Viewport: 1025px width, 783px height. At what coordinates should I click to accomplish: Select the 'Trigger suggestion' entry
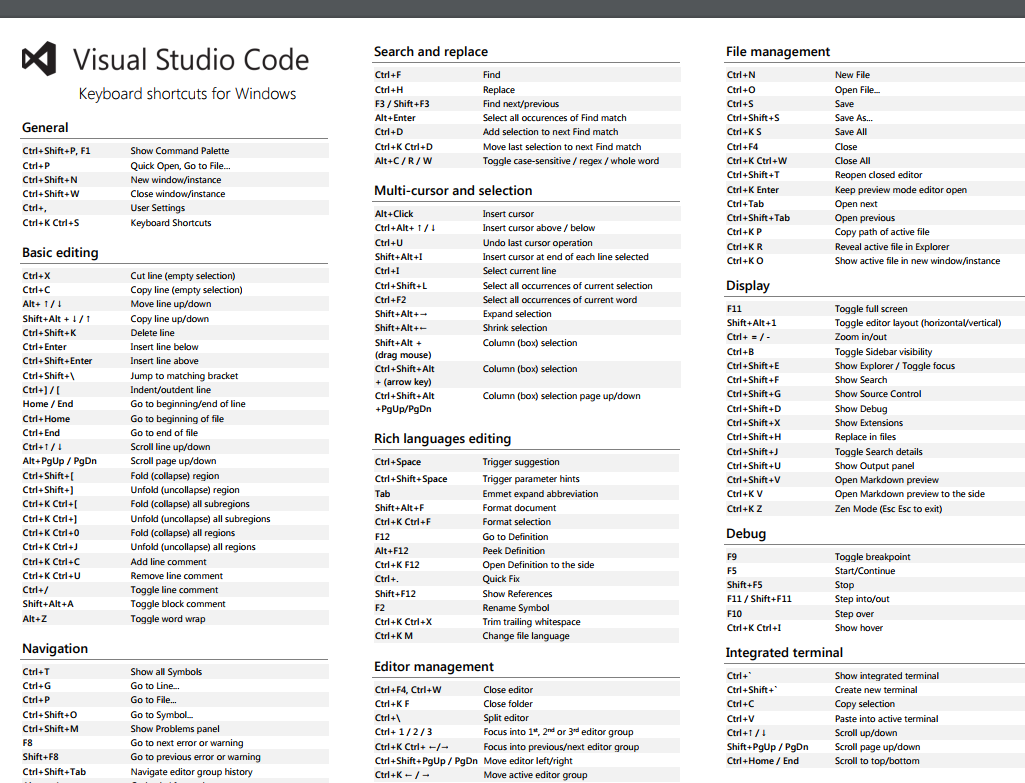coord(521,462)
